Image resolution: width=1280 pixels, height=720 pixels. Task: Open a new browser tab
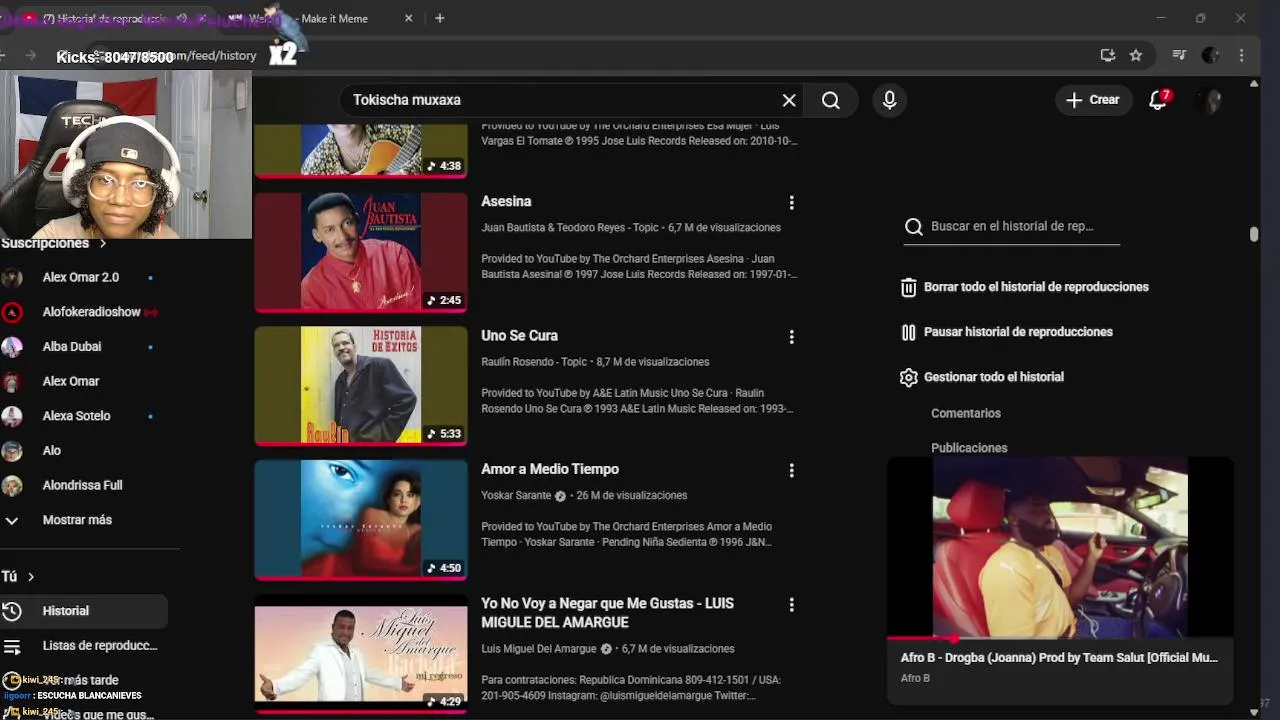click(x=439, y=18)
